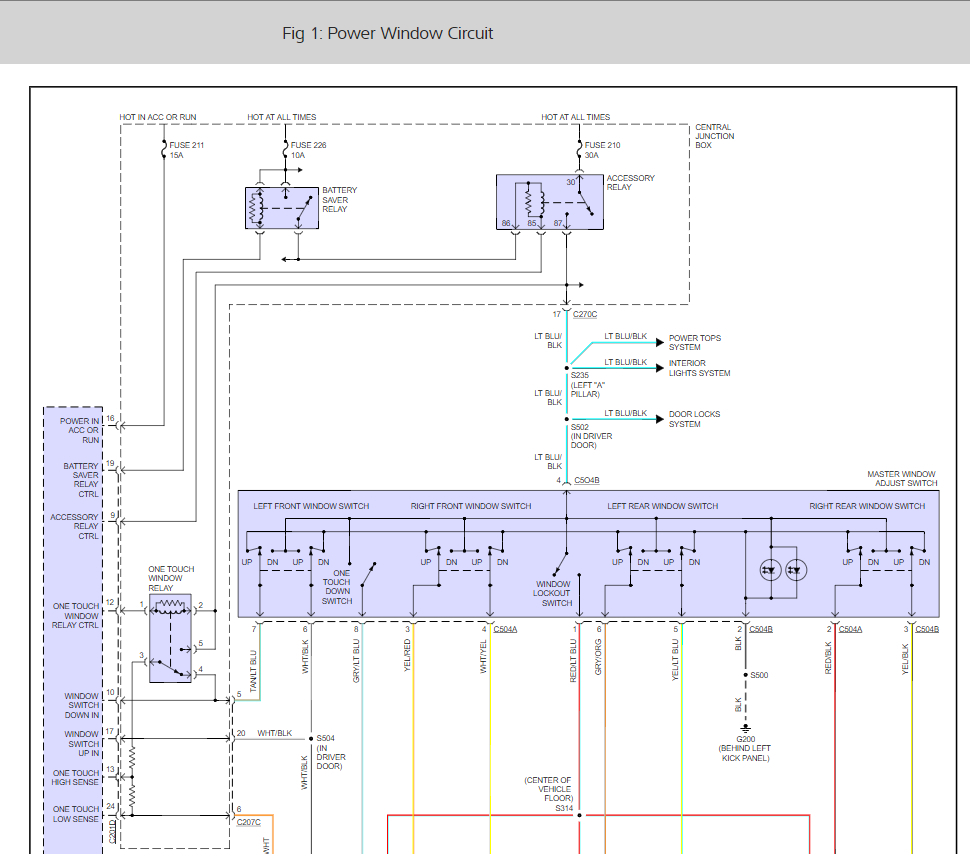Click the G200 ground symbol
This screenshot has width=970, height=862.
tap(745, 728)
